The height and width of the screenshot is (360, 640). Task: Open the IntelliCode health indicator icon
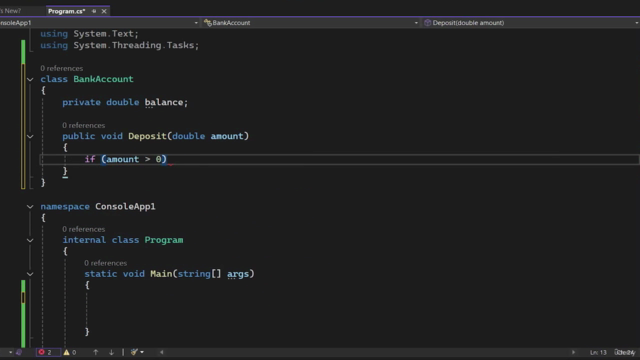18,352
